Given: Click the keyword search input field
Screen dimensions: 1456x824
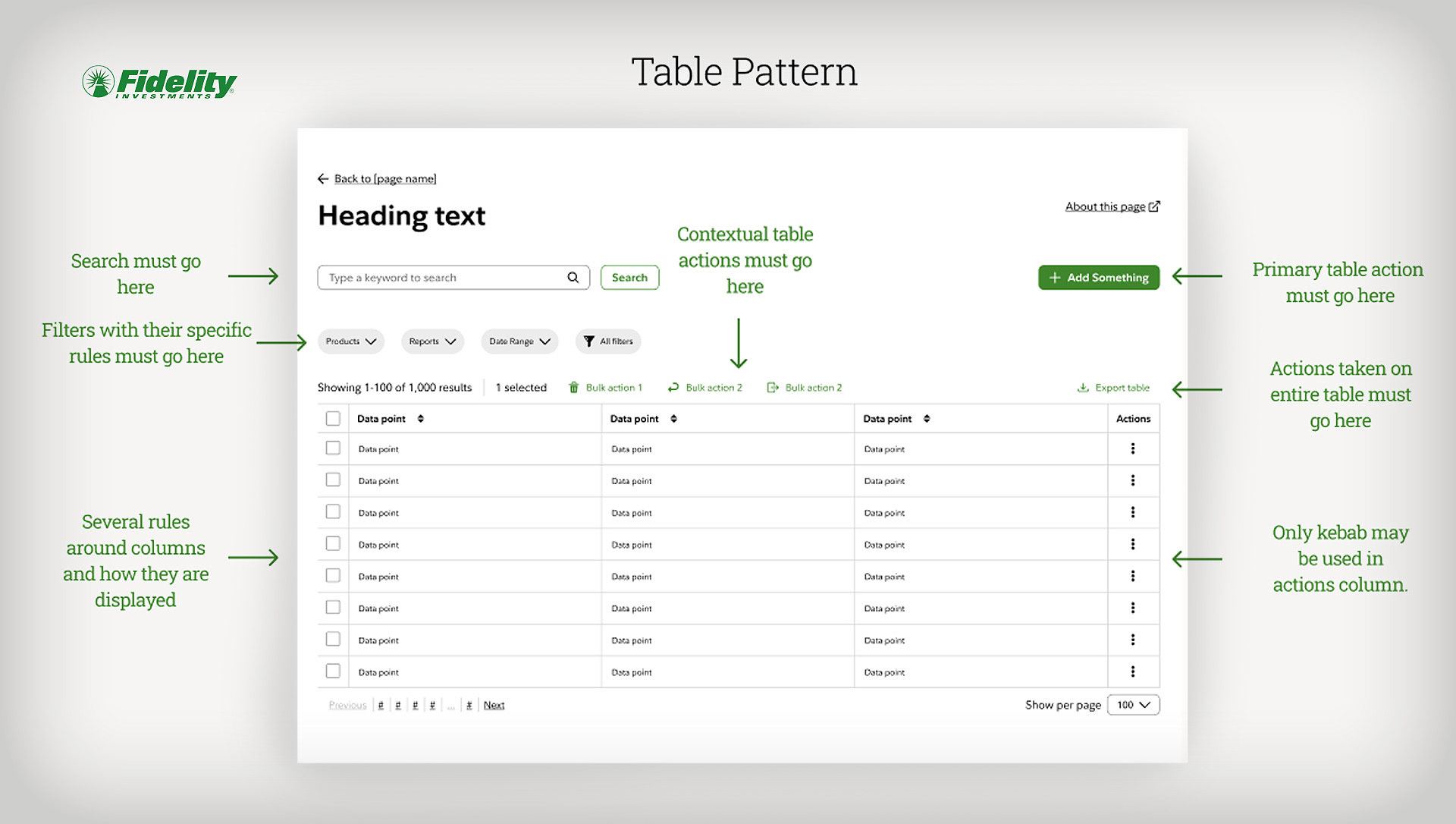Looking at the screenshot, I should pos(444,278).
